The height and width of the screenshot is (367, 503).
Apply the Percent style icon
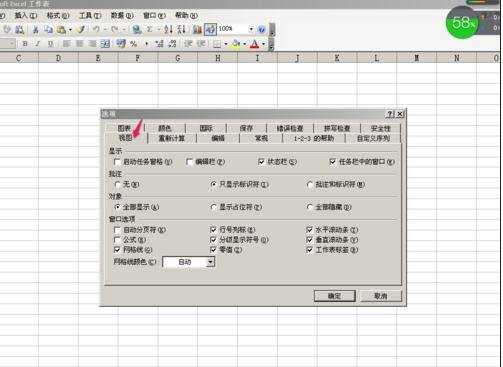coord(134,44)
